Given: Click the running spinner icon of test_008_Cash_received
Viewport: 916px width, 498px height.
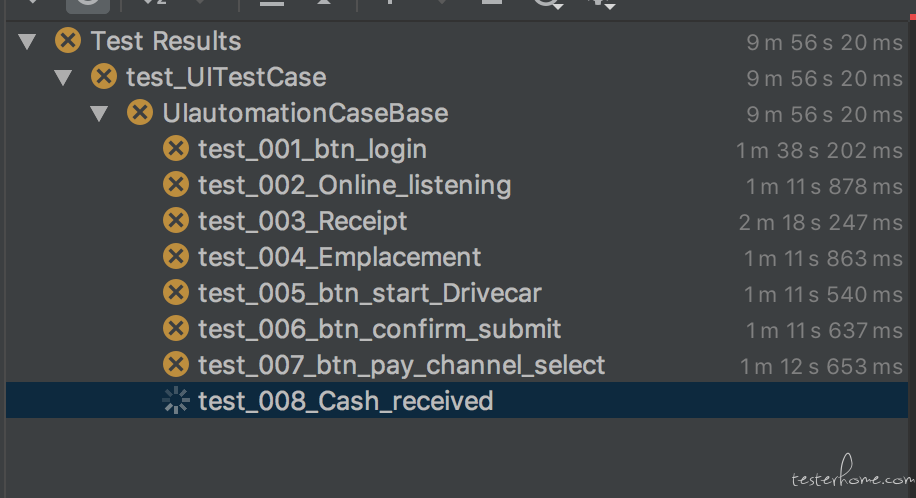Looking at the screenshot, I should coord(176,401).
